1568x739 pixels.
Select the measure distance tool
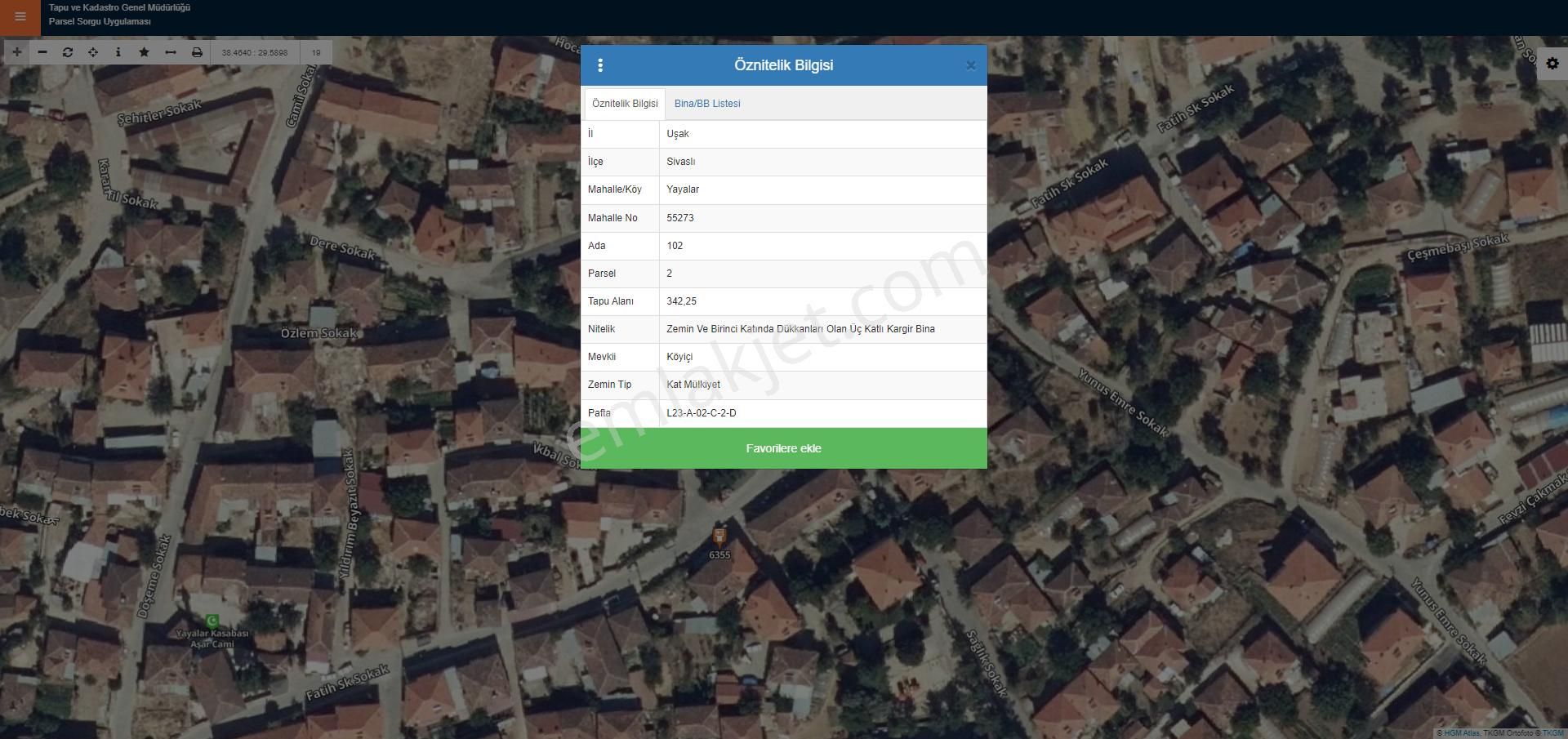[171, 52]
